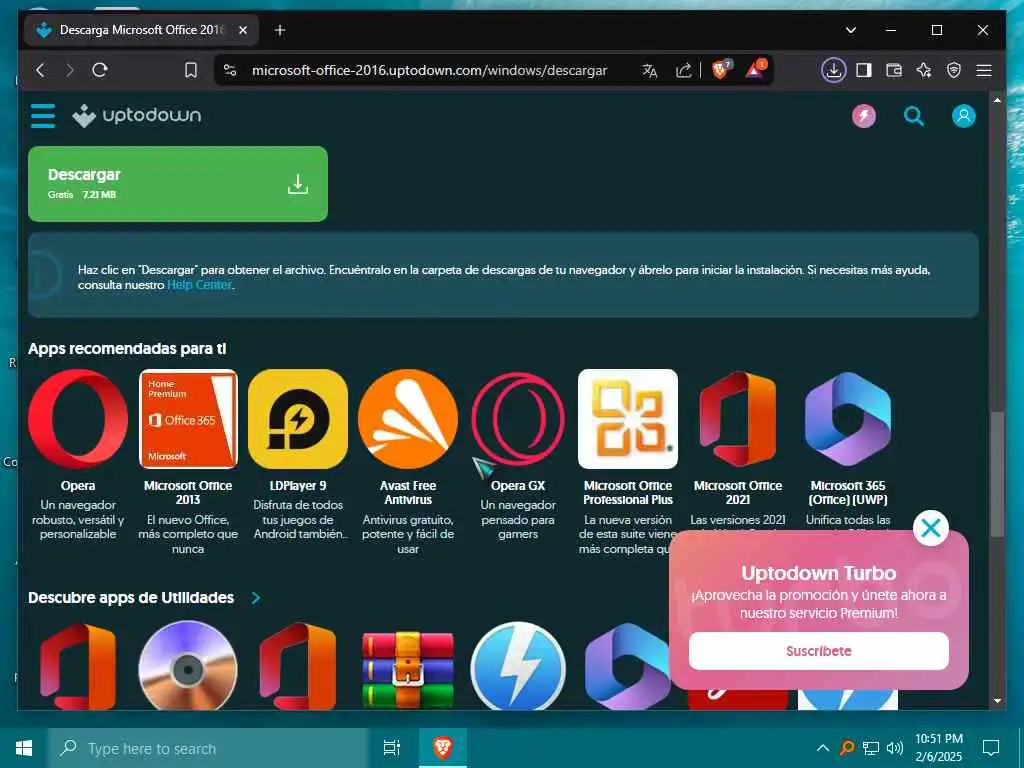1024x768 pixels.
Task: Close the Descarga Microsoft Office tab
Action: 243,30
